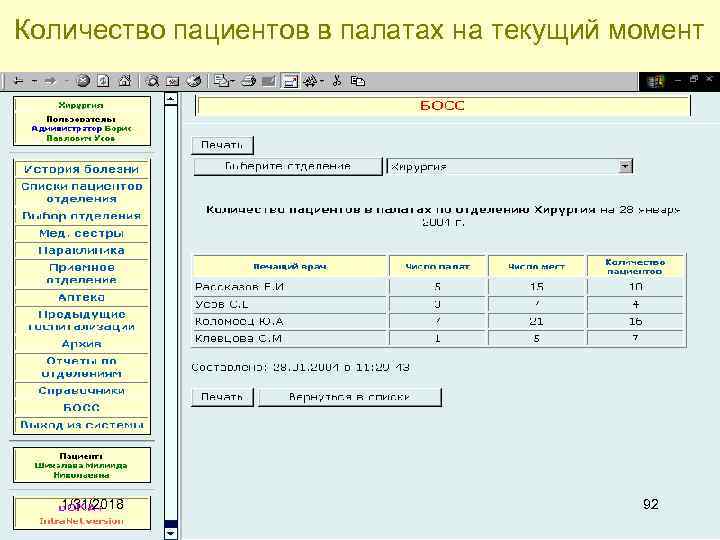Viewport: 720px width, 540px height.
Task: Click the highlighted toolbar icon before the Cut scissors
Action: pyautogui.click(x=290, y=81)
